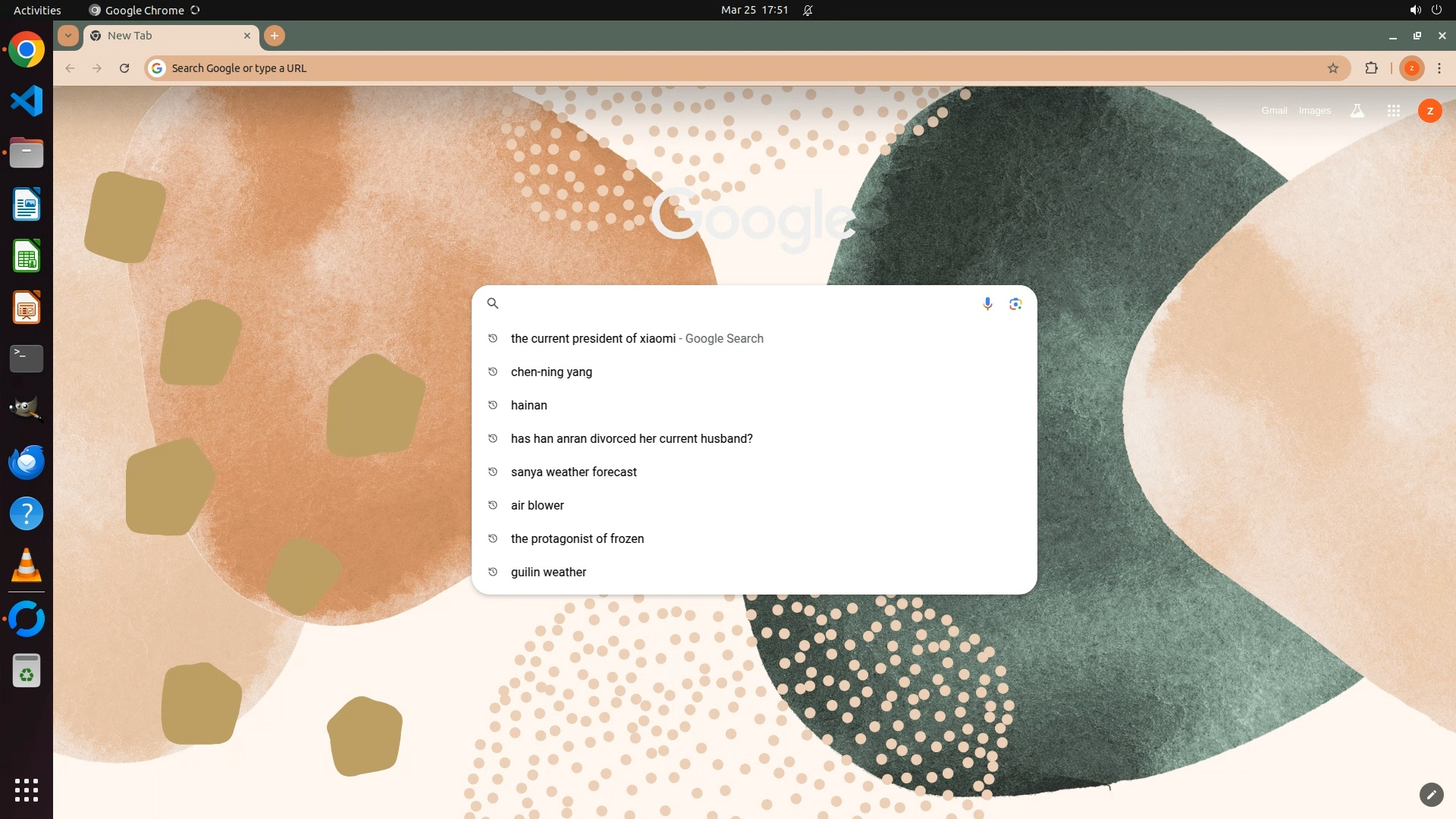1456x819 pixels.
Task: Open Chrome three-dot menu
Action: coord(1439,68)
